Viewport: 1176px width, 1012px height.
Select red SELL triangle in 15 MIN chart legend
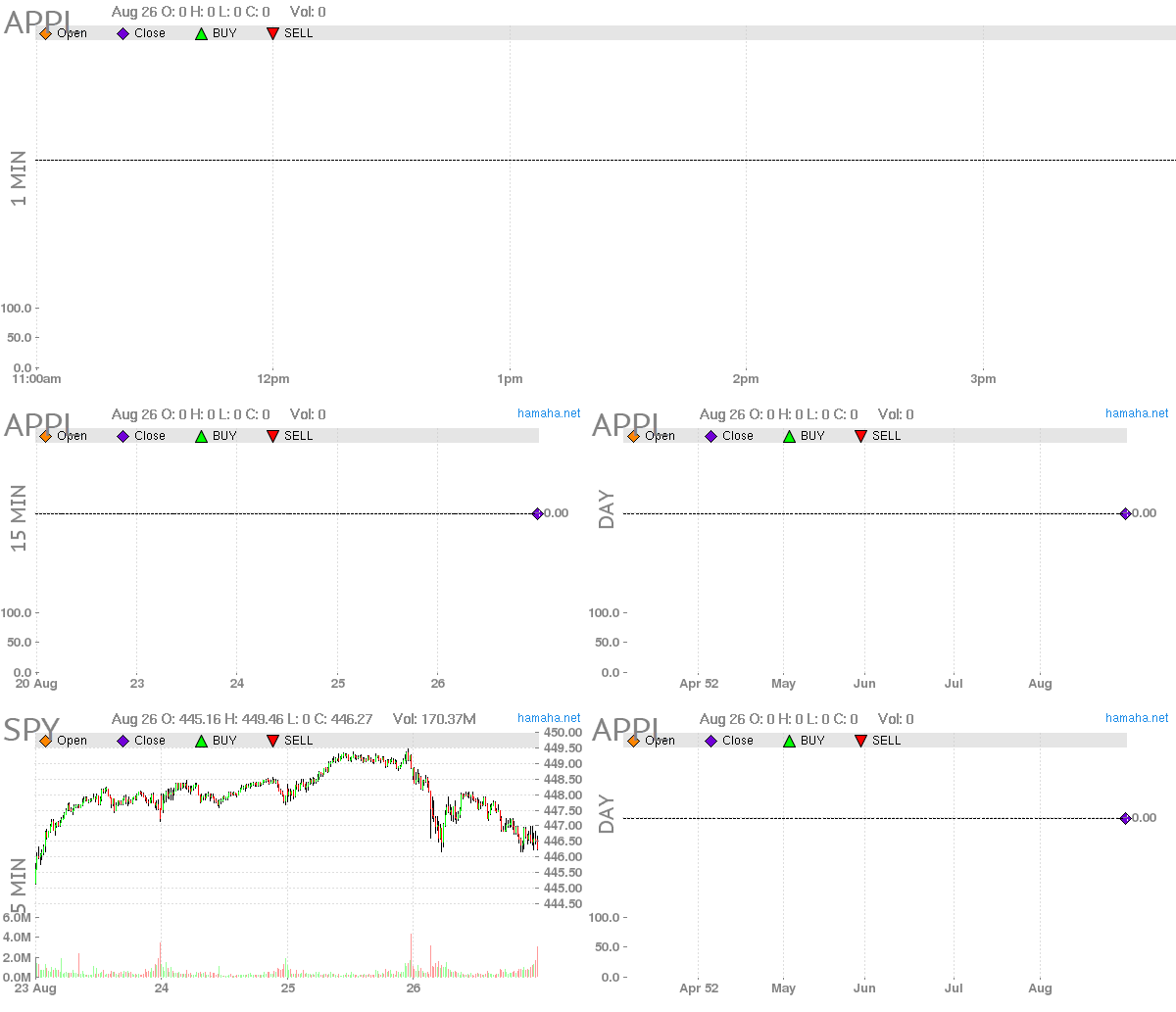coord(272,436)
